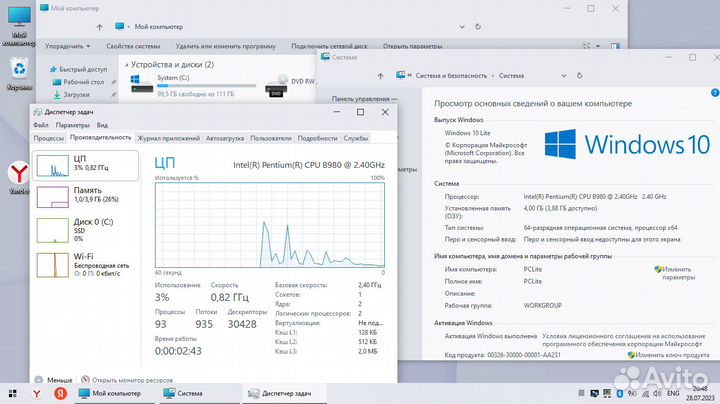
Task: Open the license agreement terms link
Action: (624, 340)
